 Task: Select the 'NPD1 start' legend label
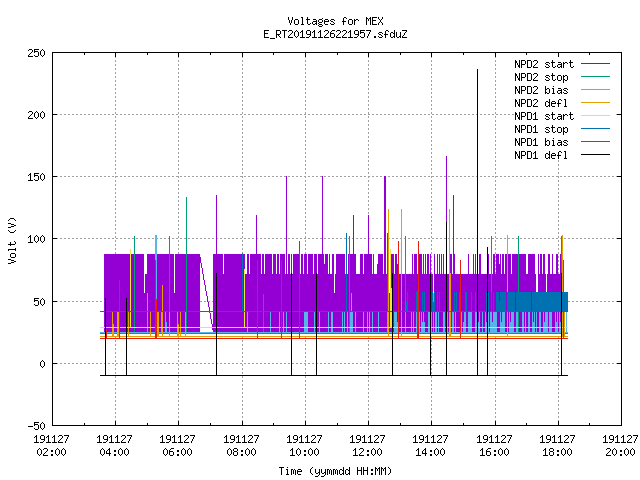pyautogui.click(x=544, y=116)
